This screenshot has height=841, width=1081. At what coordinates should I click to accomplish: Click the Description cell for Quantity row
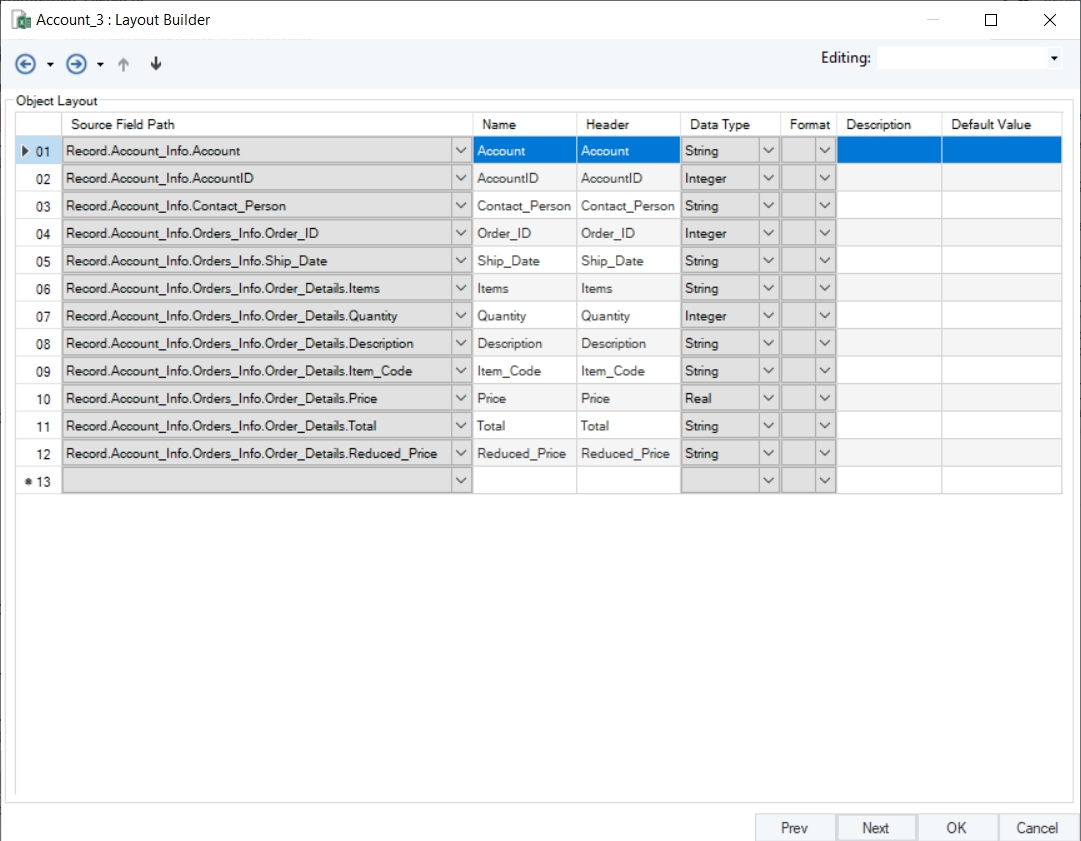tap(888, 316)
